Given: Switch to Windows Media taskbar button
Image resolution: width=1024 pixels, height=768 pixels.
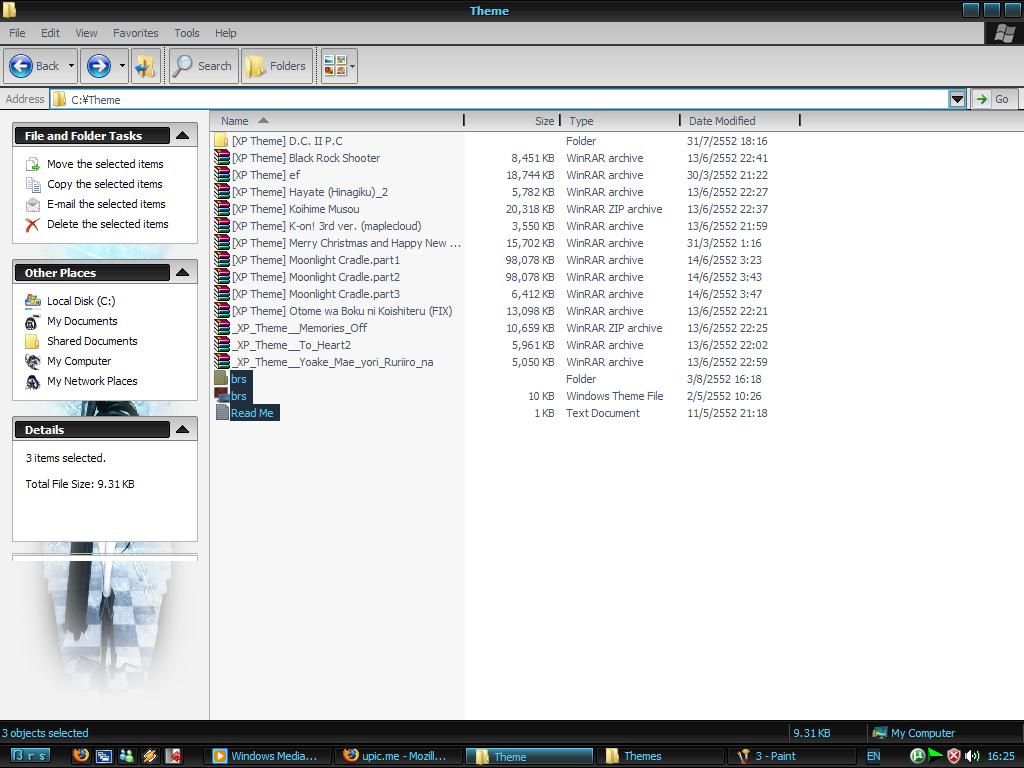Looking at the screenshot, I should click(x=266, y=756).
